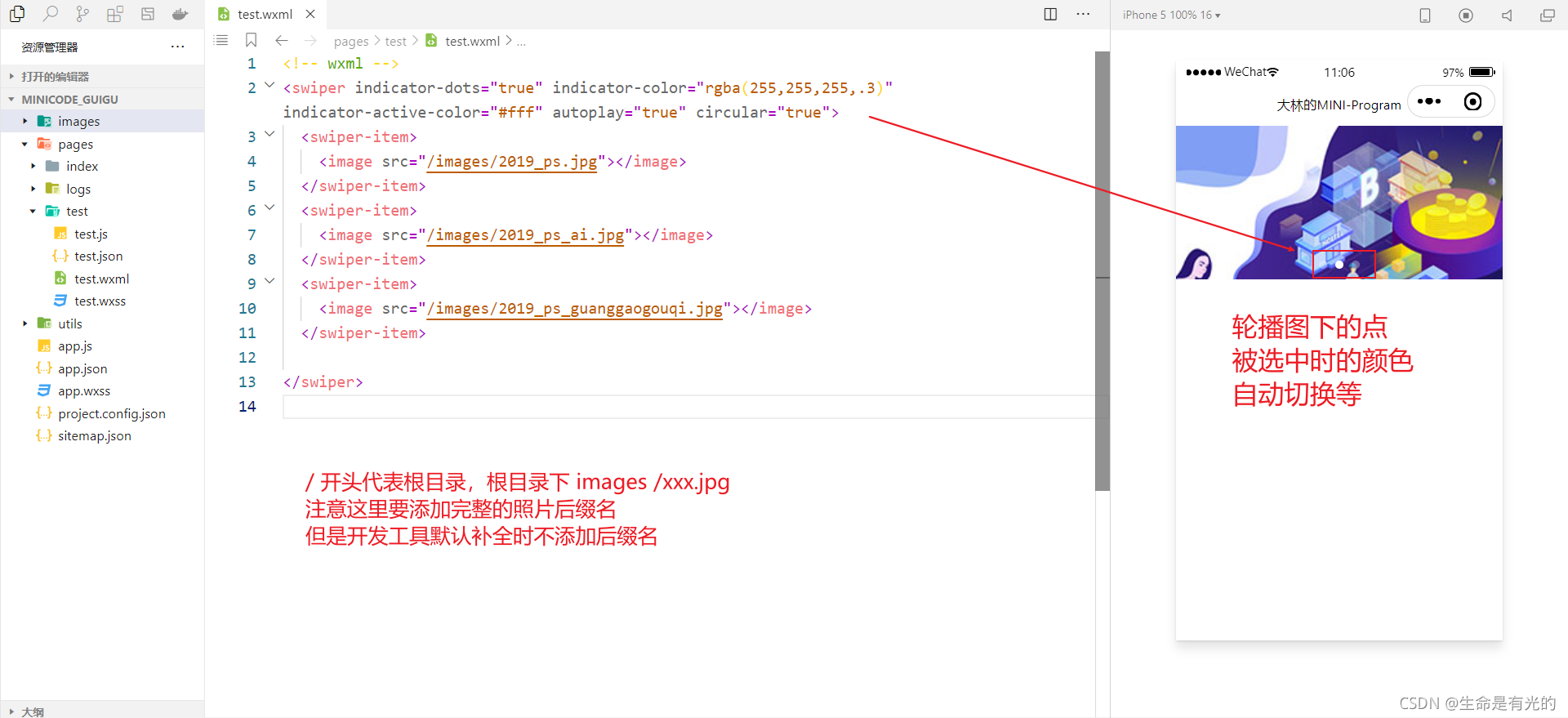Viewport: 1568px width, 718px height.
Task: Fold the swiper-item at line 9
Action: (x=269, y=281)
